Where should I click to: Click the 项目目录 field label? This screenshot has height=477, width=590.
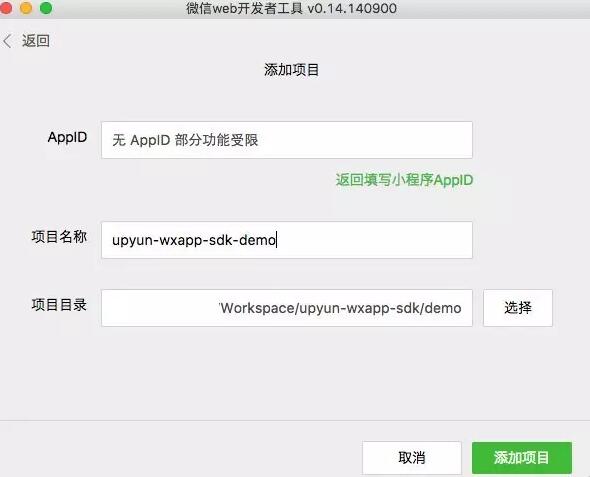click(x=59, y=305)
